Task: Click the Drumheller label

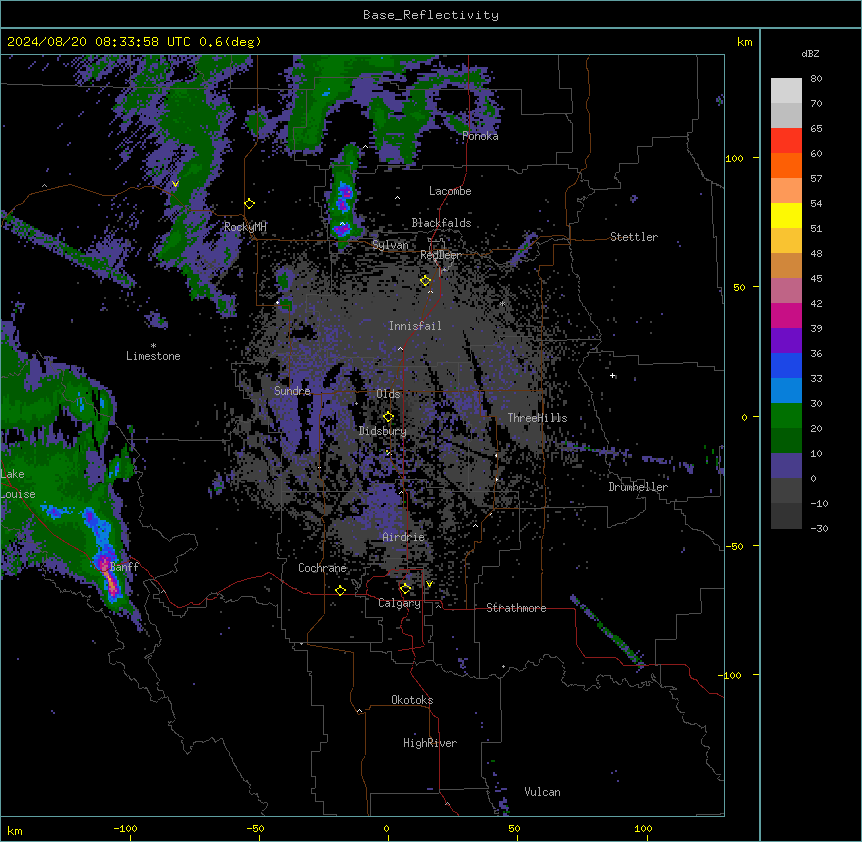Action: (x=638, y=487)
